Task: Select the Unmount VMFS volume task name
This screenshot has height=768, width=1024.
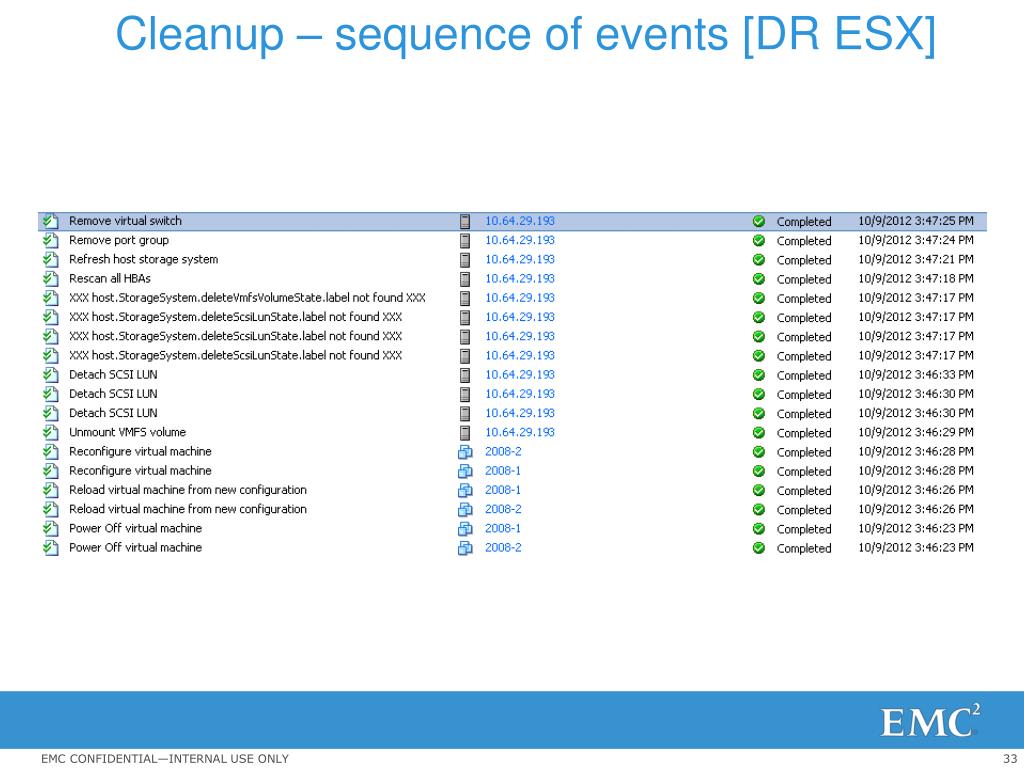Action: 127,432
